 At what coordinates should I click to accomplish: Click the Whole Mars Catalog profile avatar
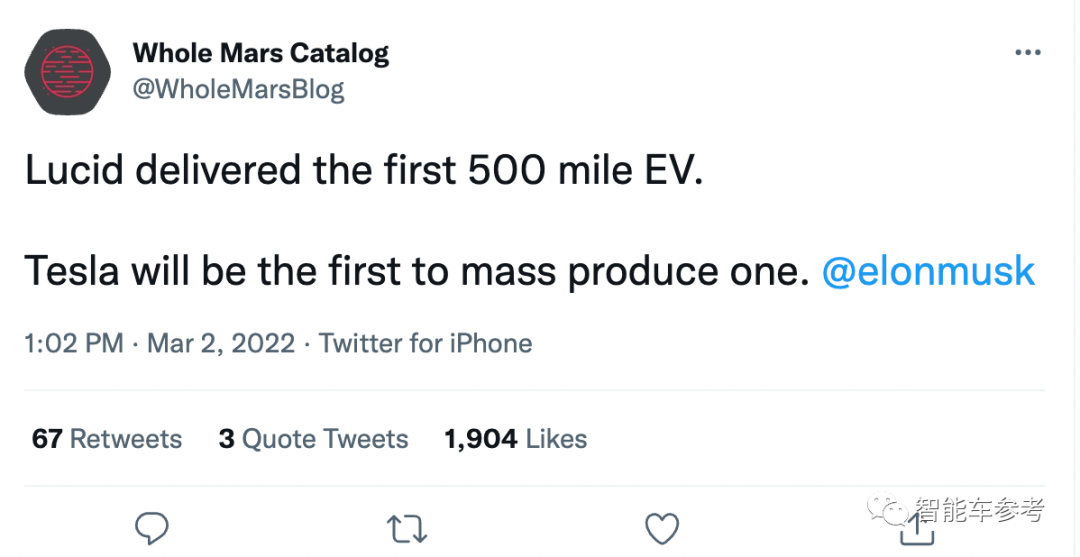pyautogui.click(x=68, y=72)
